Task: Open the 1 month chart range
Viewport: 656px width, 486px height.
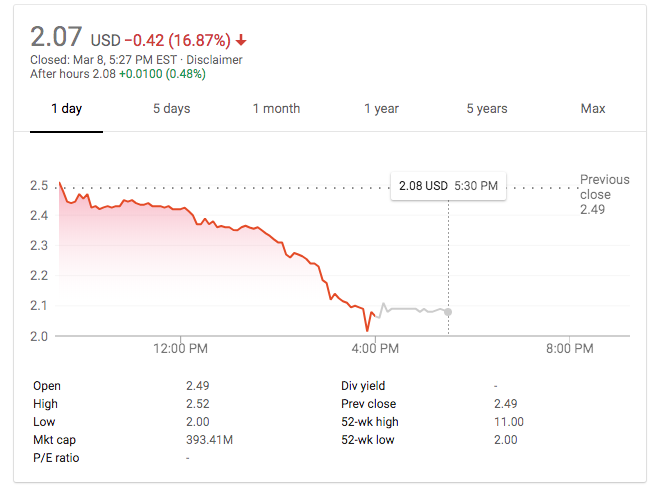Action: click(x=276, y=108)
